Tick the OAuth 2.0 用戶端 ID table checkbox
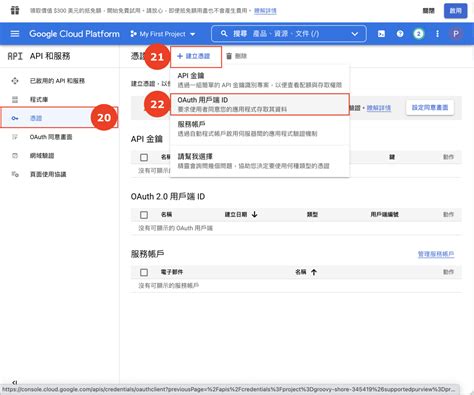474x395 pixels. click(144, 215)
